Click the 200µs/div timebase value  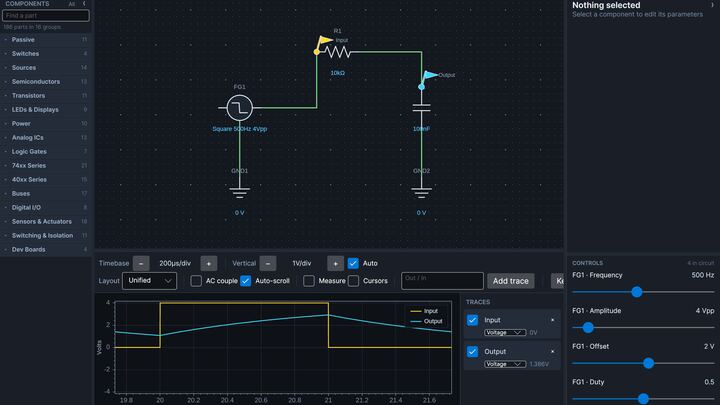175,264
